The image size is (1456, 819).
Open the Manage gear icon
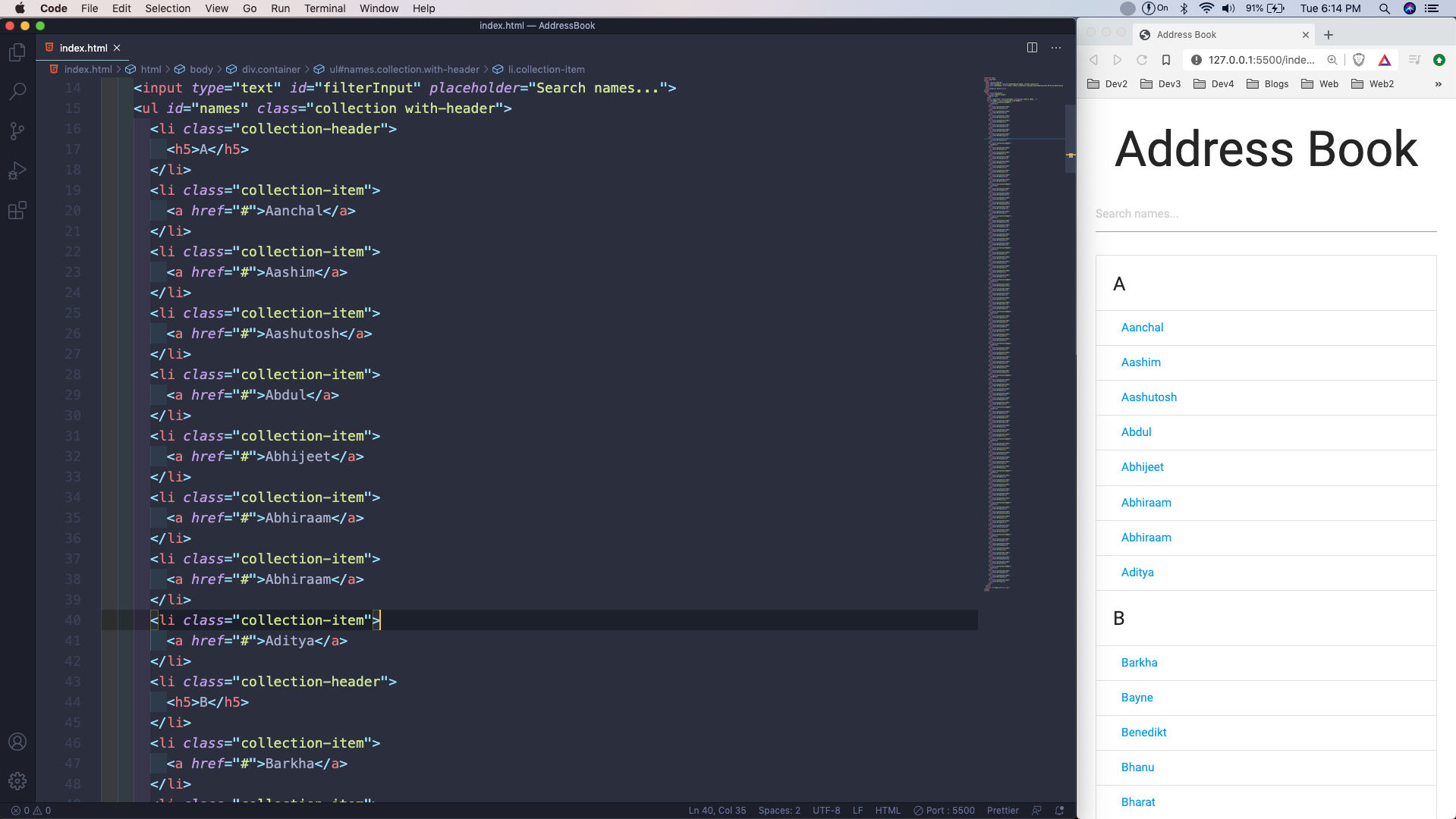coord(17,781)
